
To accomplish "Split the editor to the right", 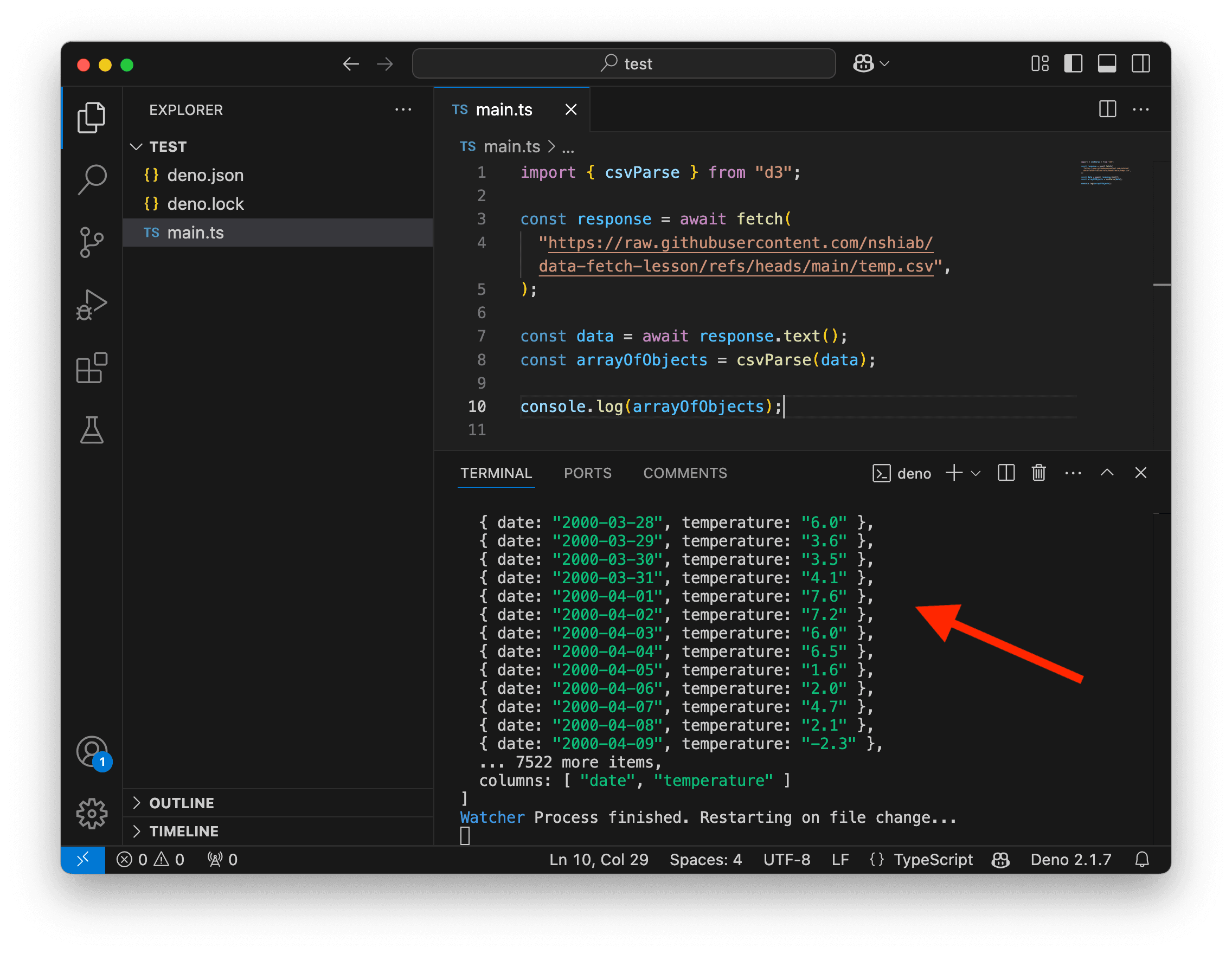I will click(1107, 109).
